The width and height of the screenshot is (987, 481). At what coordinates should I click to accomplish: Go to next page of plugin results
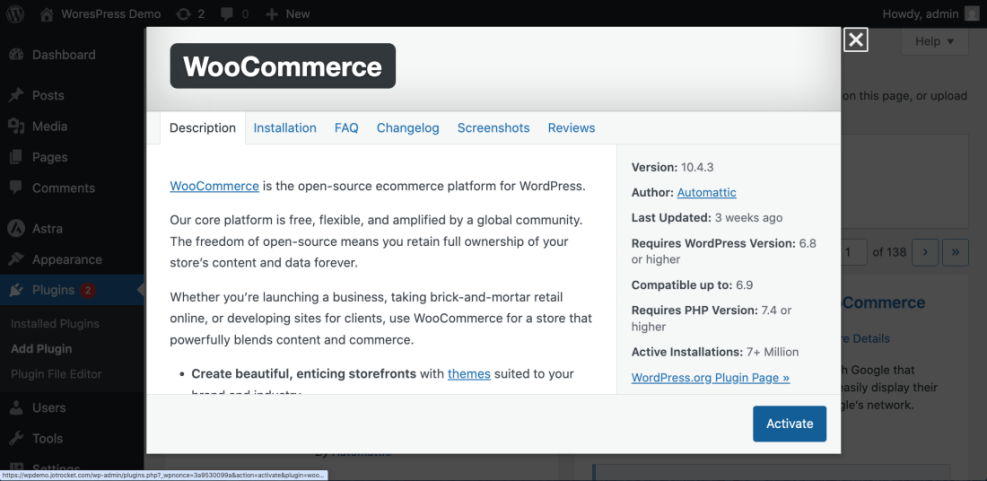925,252
